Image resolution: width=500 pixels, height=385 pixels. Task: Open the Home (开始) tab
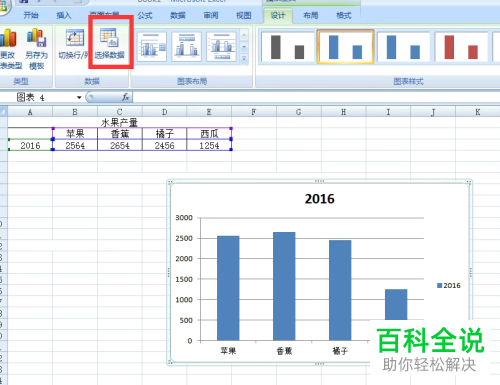tap(31, 15)
